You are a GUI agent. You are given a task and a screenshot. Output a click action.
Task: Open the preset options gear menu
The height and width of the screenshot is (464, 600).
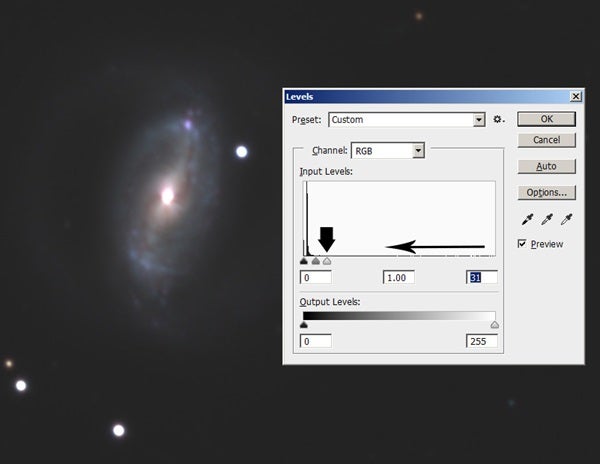[x=498, y=119]
